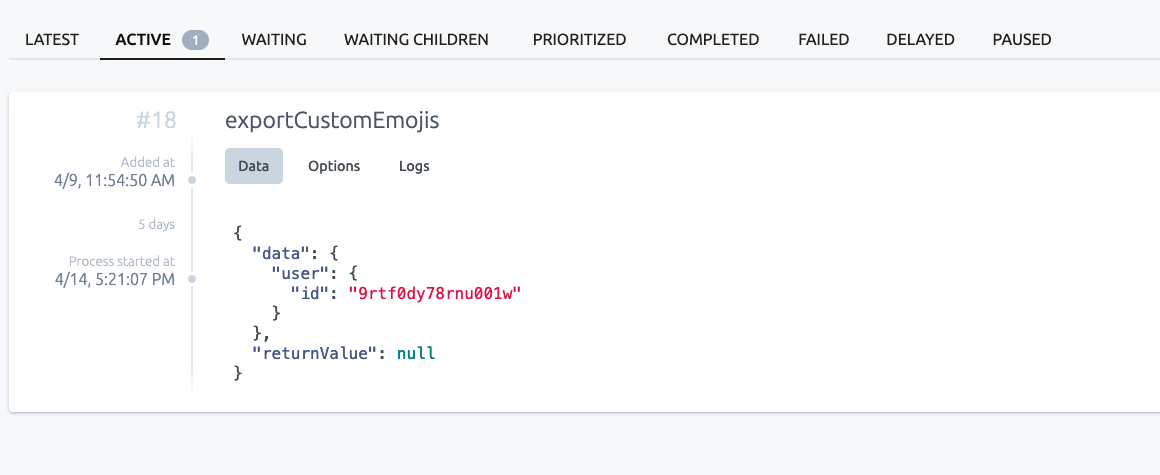View the FAILED jobs tab
The width and height of the screenshot is (1160, 475).
823,39
